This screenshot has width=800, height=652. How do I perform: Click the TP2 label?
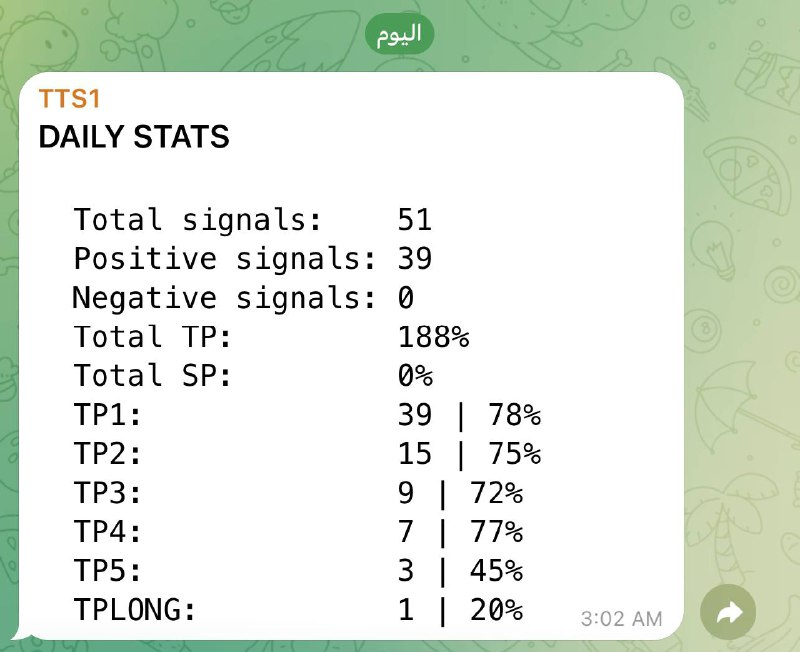pos(108,454)
